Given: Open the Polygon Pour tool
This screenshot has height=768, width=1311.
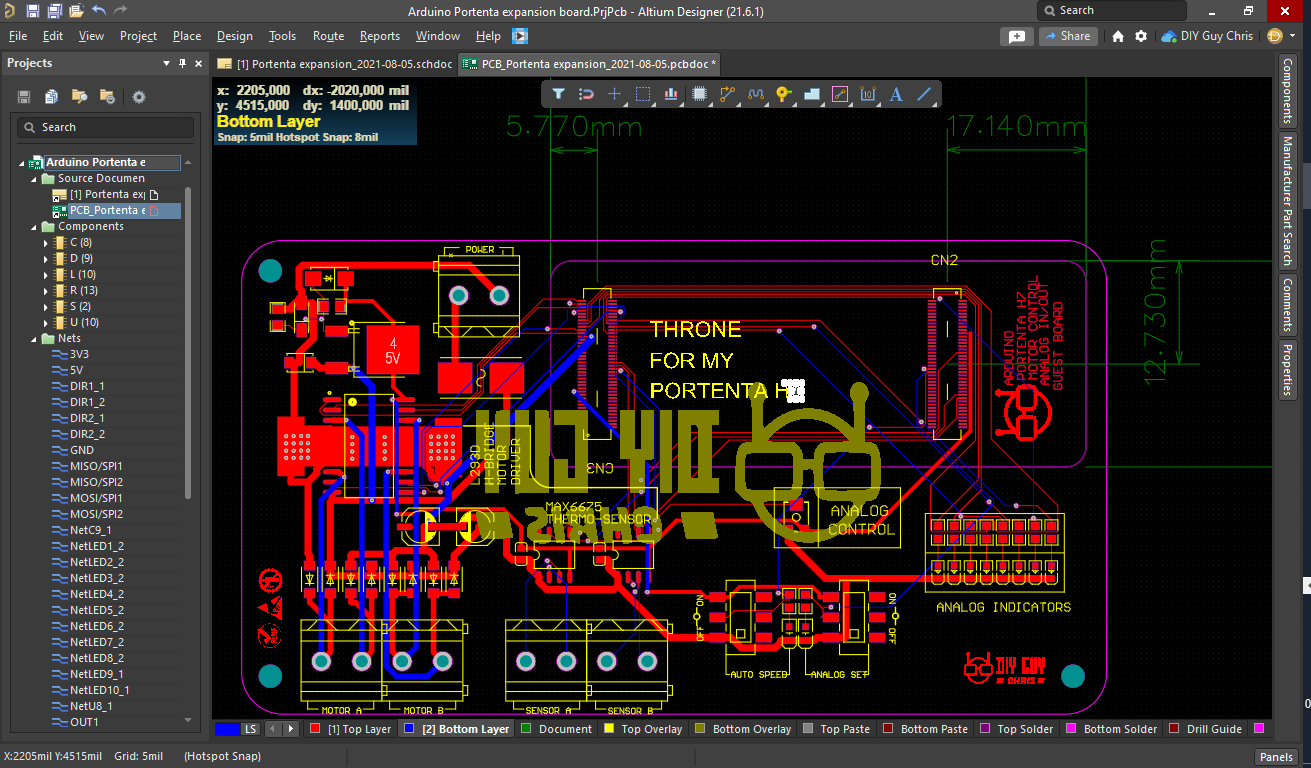Looking at the screenshot, I should [810, 94].
